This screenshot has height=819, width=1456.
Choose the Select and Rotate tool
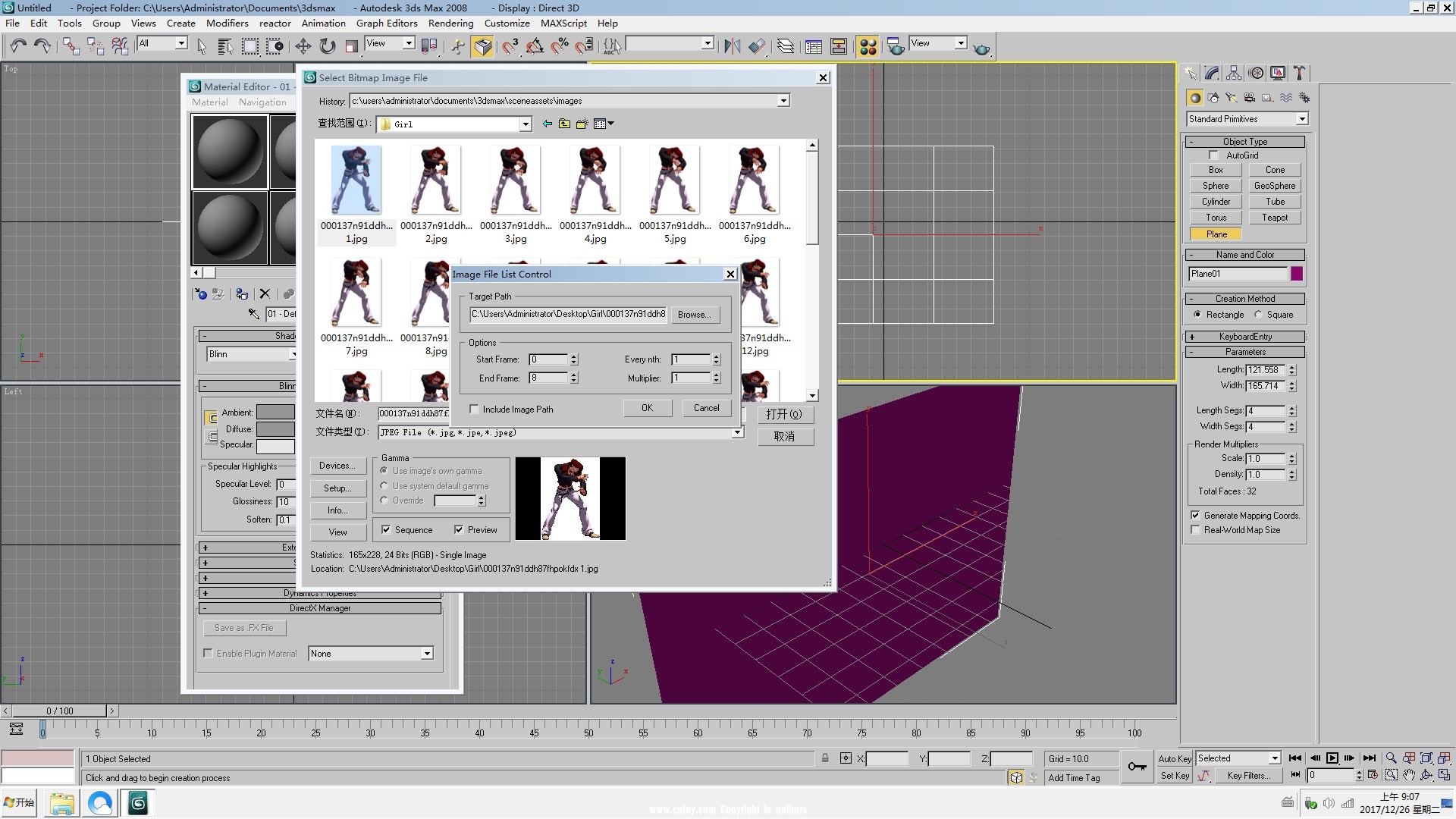(x=328, y=46)
